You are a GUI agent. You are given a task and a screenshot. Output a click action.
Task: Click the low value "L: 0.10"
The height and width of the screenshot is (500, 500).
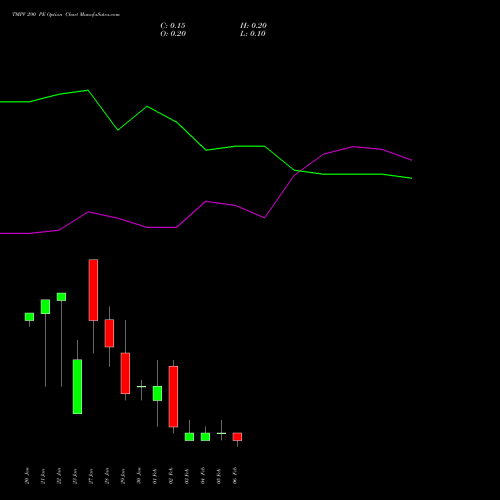(253, 34)
